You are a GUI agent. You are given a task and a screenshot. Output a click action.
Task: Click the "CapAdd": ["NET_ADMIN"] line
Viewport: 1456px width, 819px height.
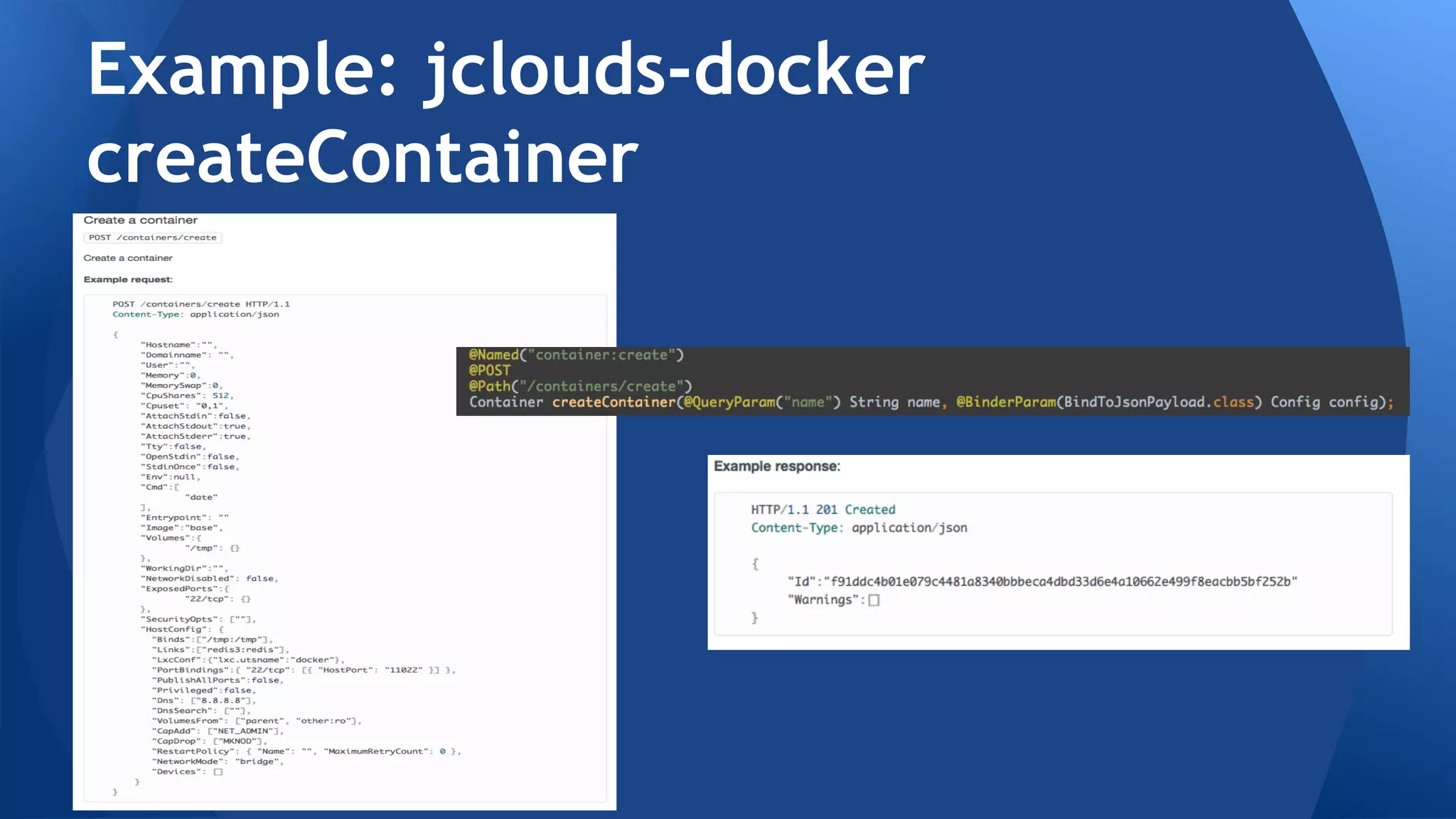click(218, 731)
